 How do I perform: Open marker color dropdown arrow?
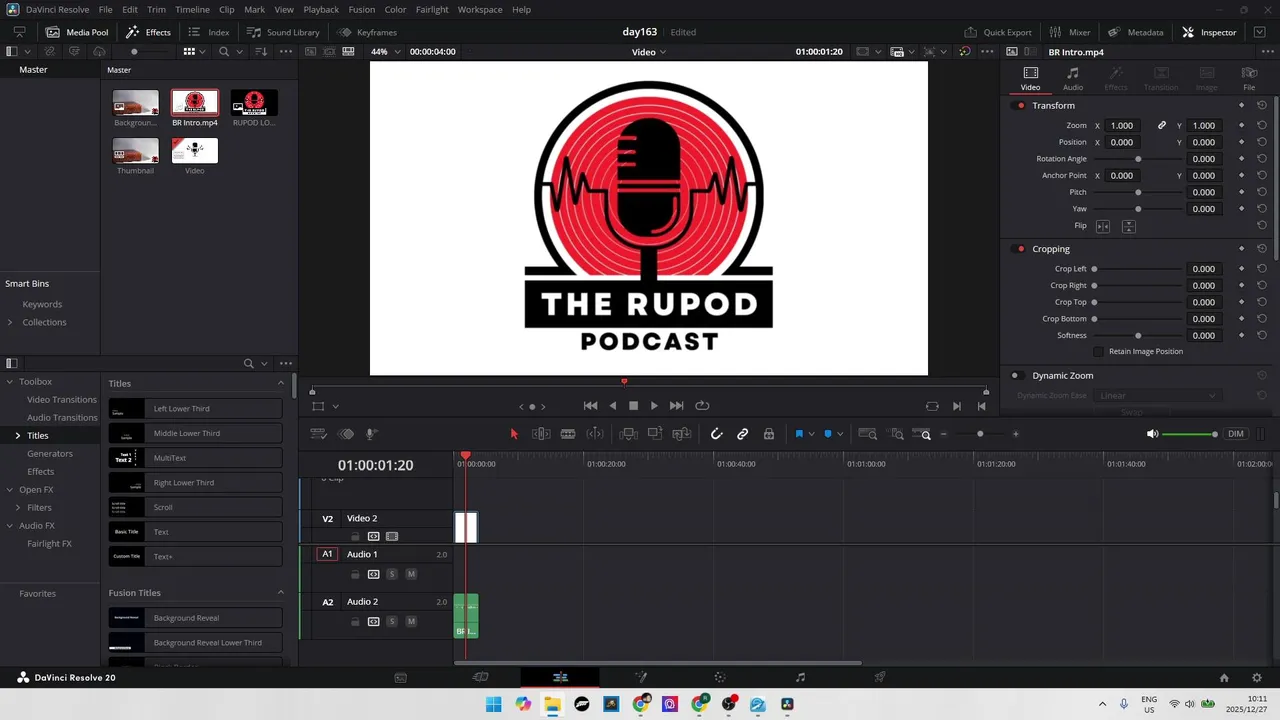(x=840, y=434)
